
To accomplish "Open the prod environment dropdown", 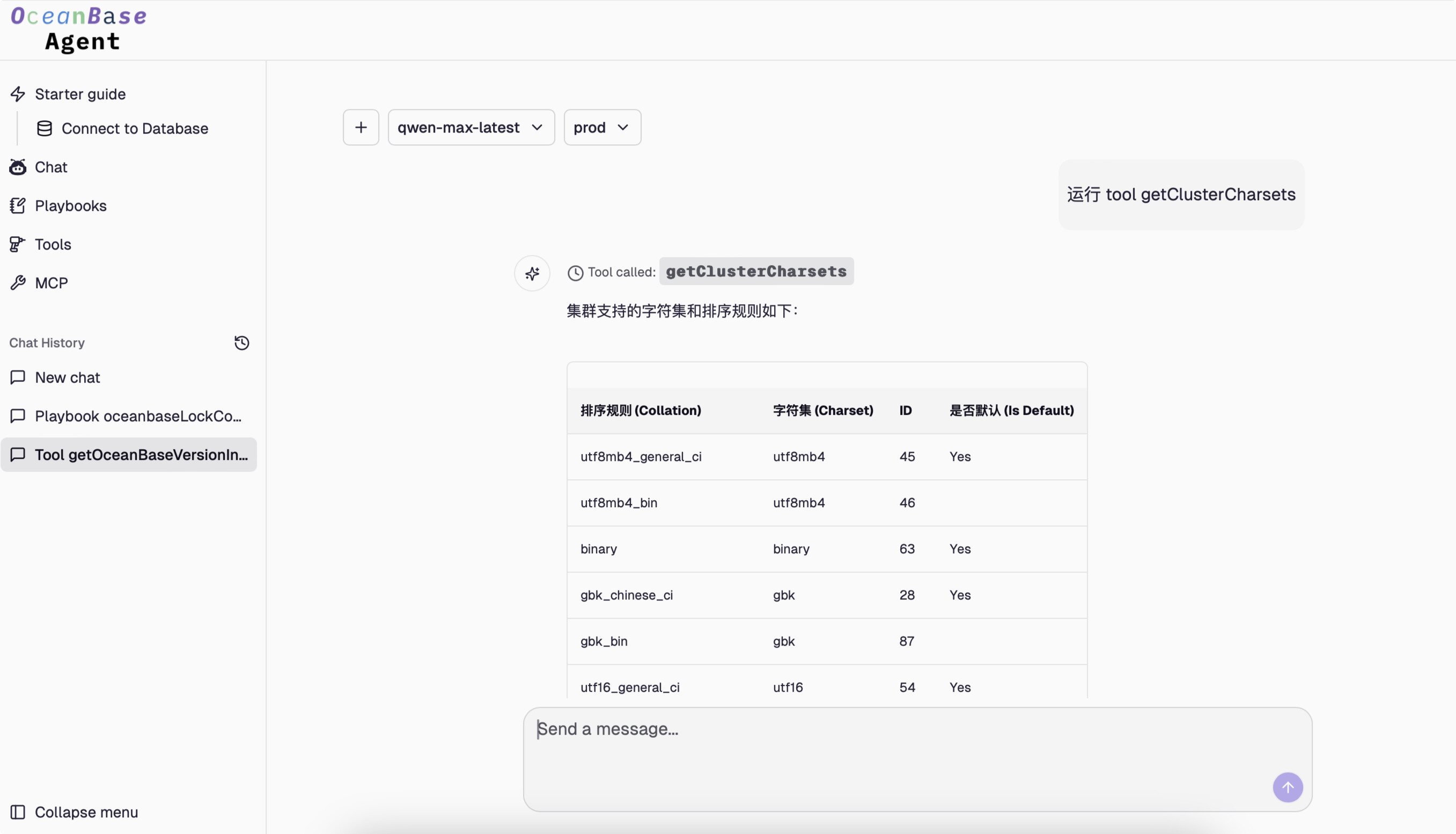I will point(602,127).
